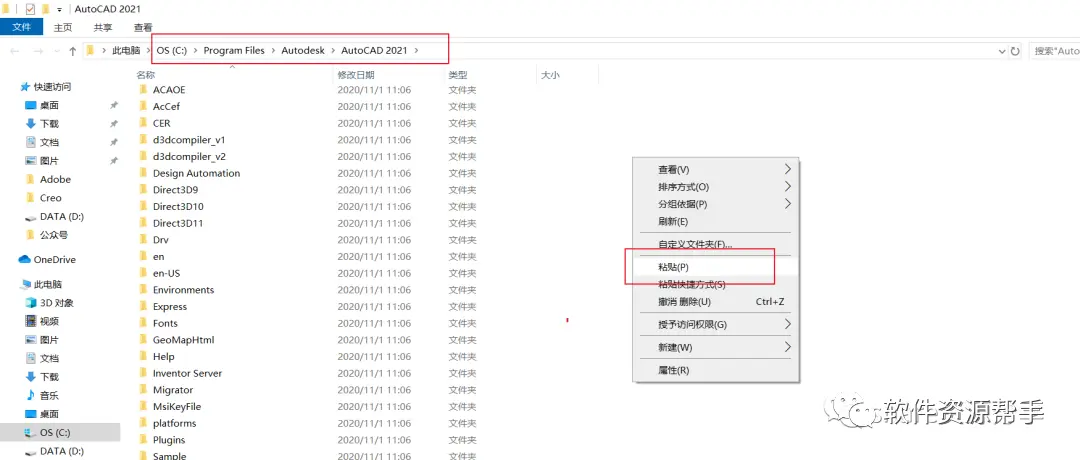1080x460 pixels.
Task: Select the Fonts folder icon
Action: [143, 323]
